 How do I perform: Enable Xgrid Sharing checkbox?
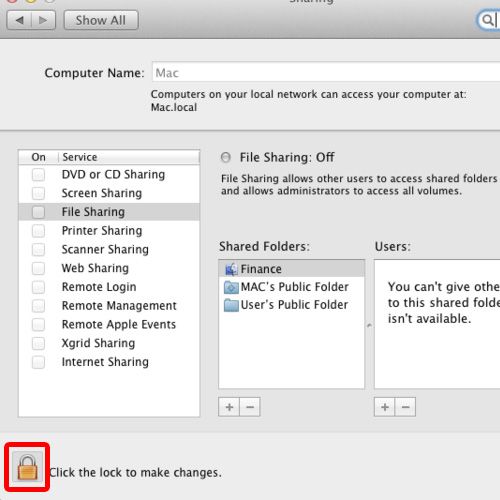pos(38,343)
